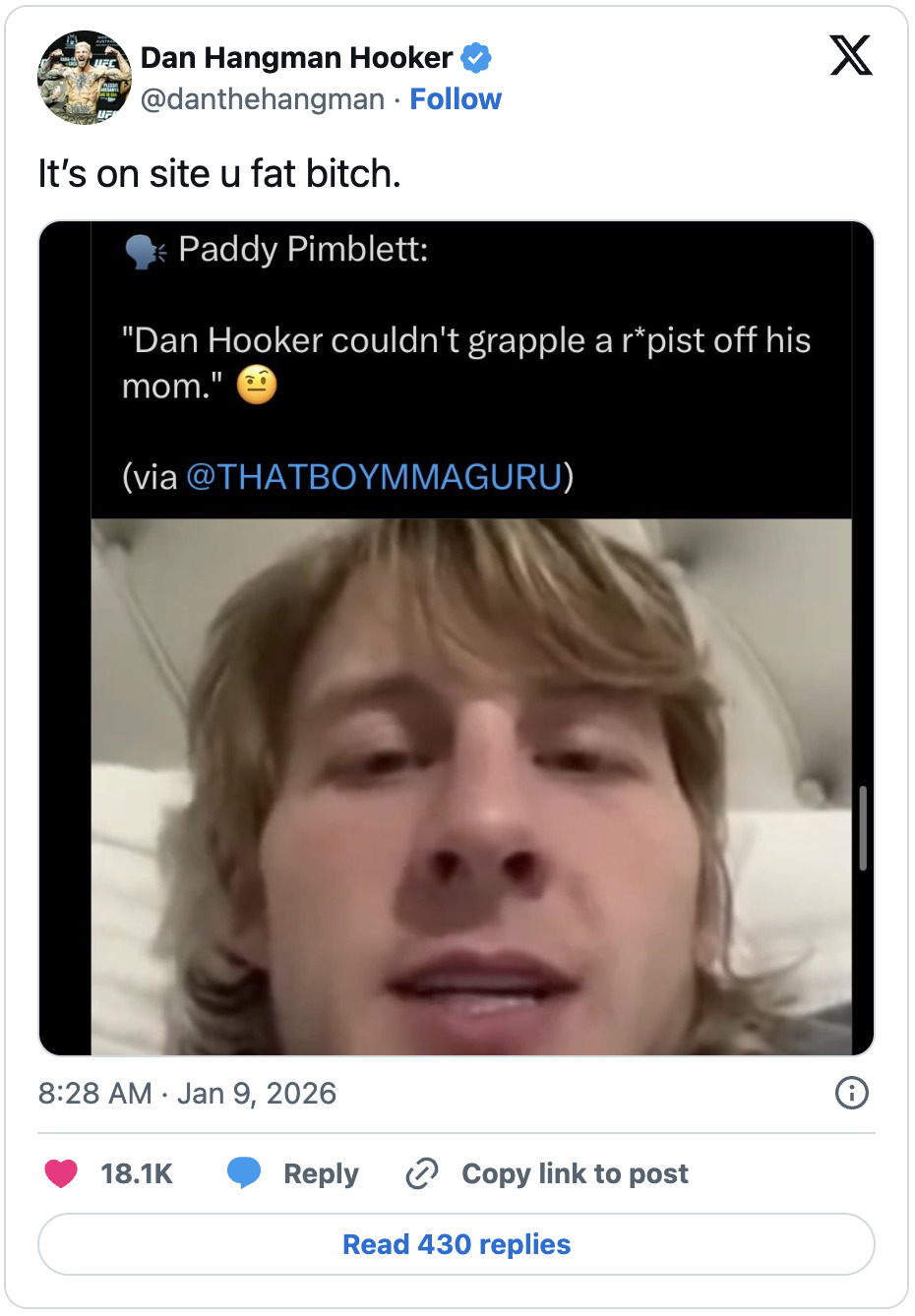Click the chain link copy icon
915x1316 pixels.
tap(422, 1173)
